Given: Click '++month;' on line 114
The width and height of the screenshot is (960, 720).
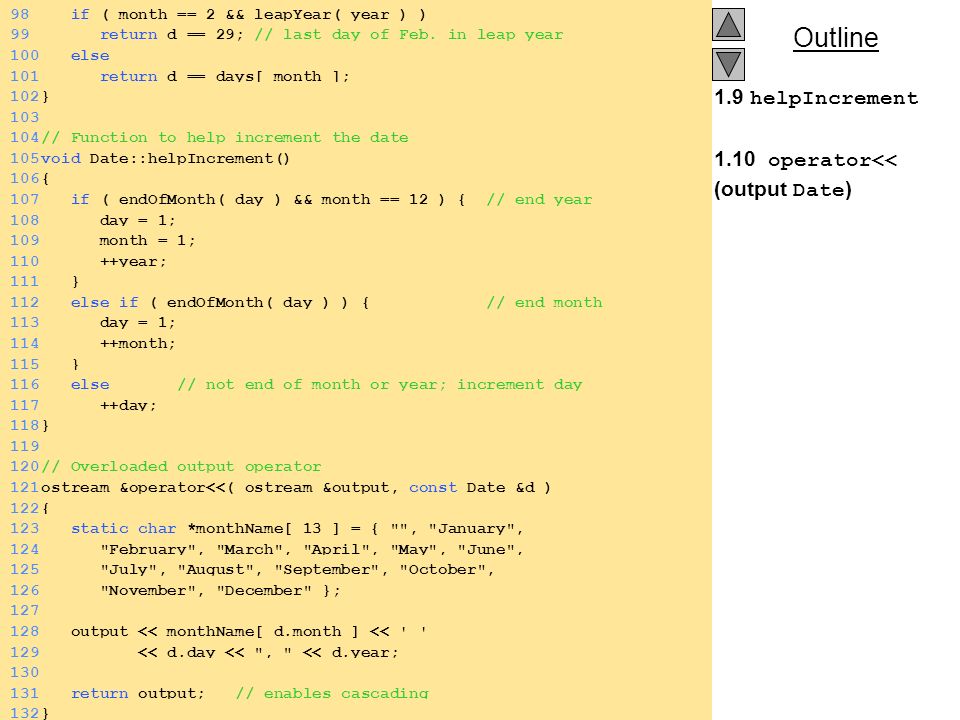Looking at the screenshot, I should (138, 343).
